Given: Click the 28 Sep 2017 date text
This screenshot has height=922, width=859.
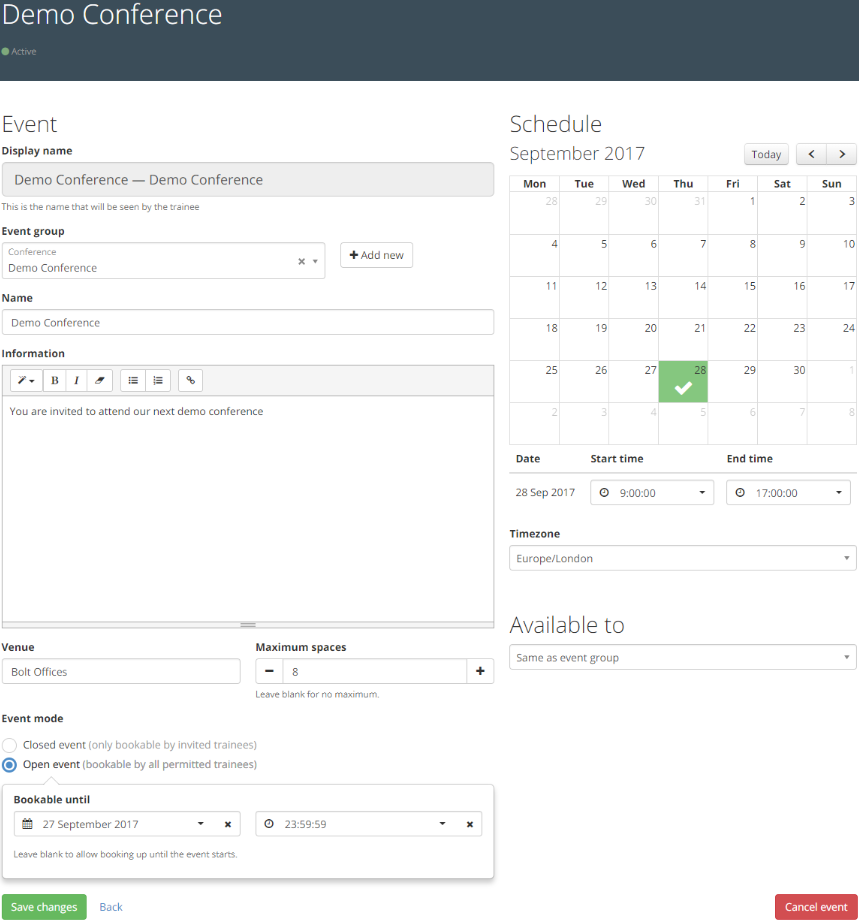Looking at the screenshot, I should pyautogui.click(x=545, y=492).
